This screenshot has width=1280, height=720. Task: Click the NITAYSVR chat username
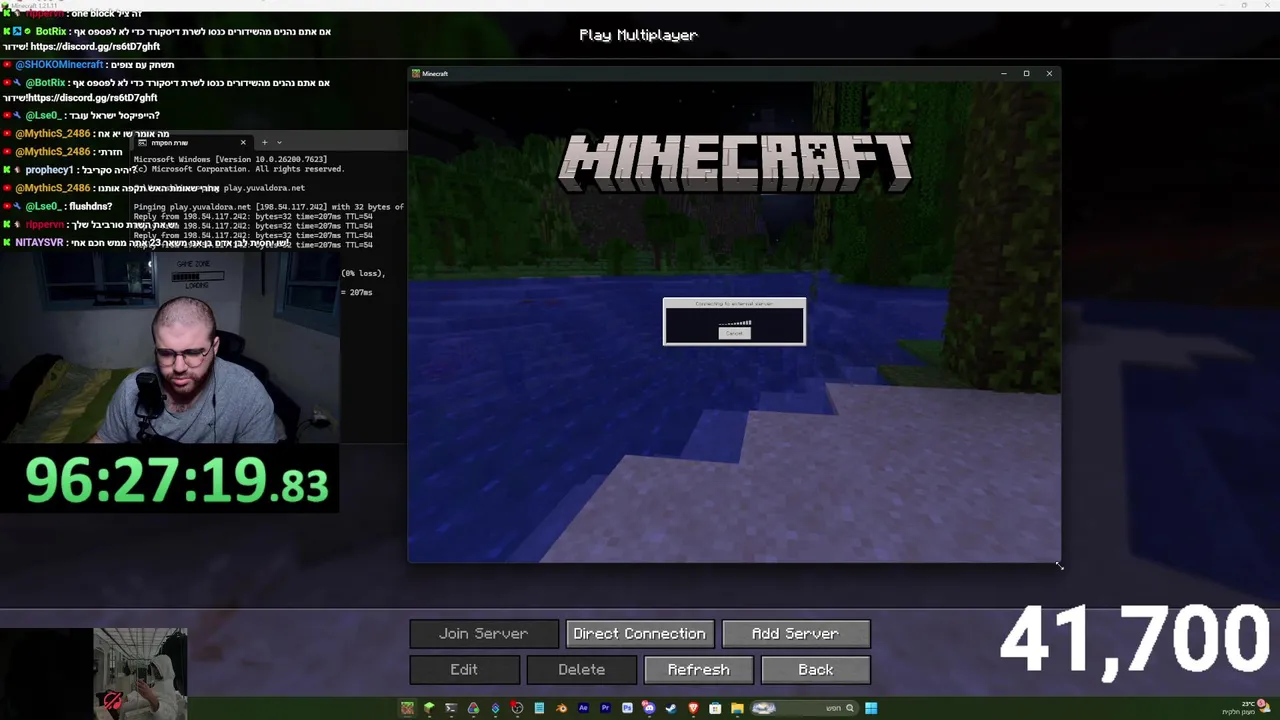tap(39, 242)
